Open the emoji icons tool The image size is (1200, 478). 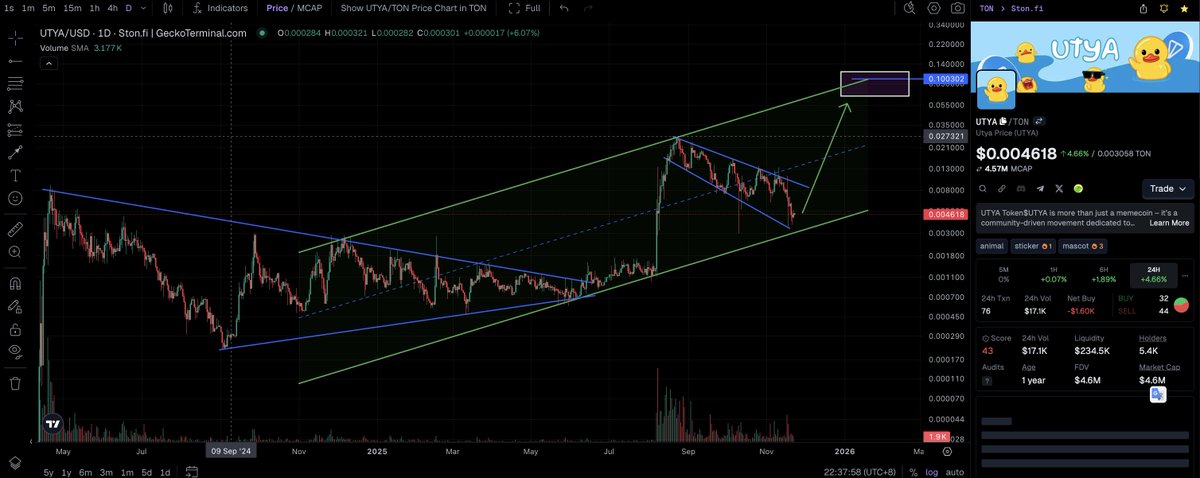15,198
